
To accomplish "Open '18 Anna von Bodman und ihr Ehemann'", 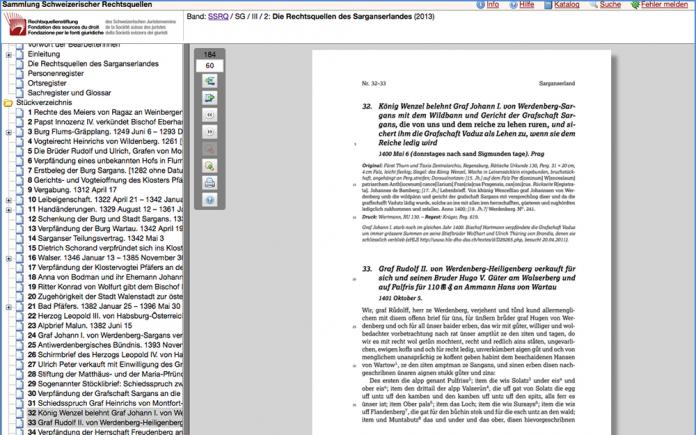I will pos(105,277).
